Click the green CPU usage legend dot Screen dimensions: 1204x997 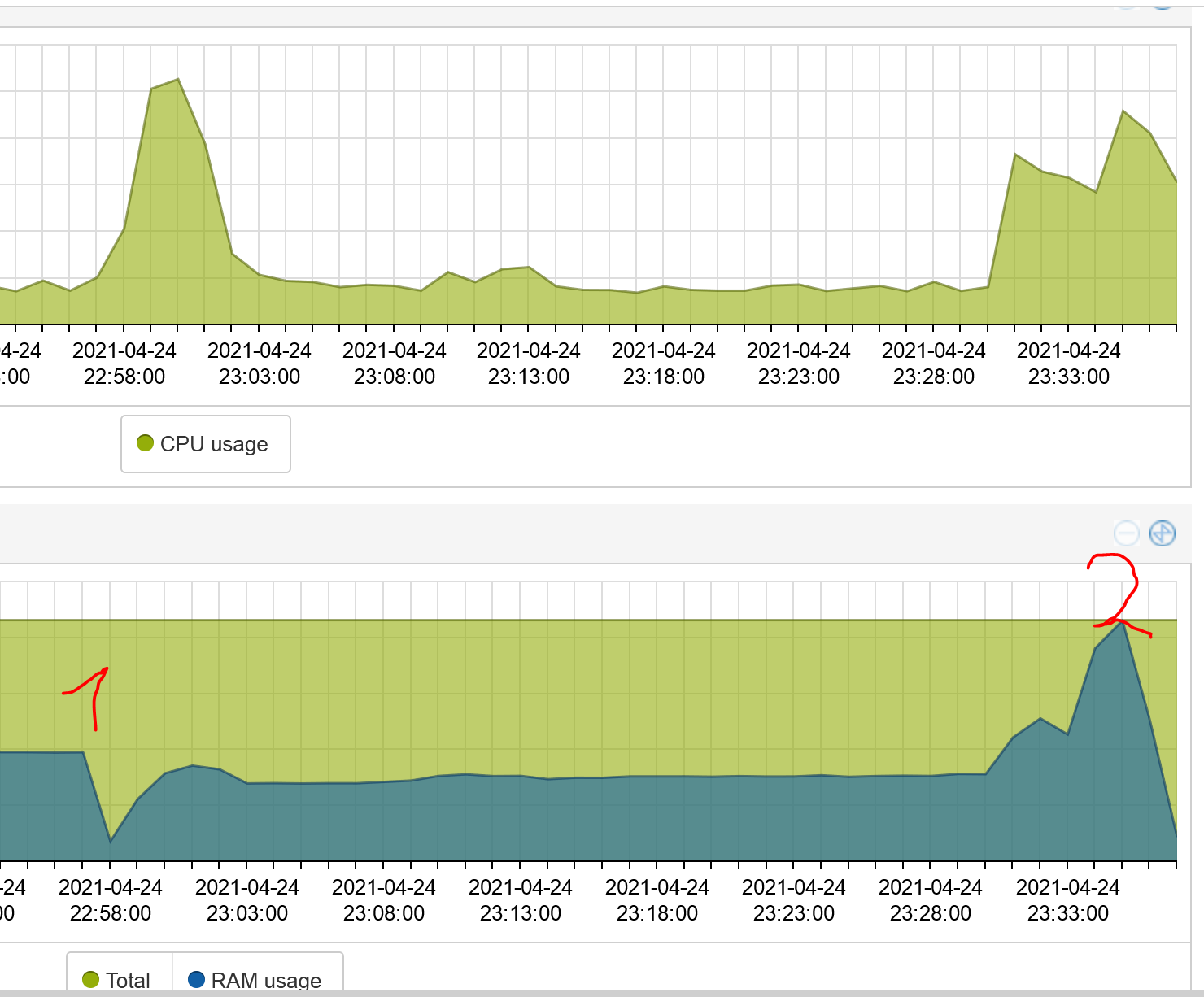(146, 444)
